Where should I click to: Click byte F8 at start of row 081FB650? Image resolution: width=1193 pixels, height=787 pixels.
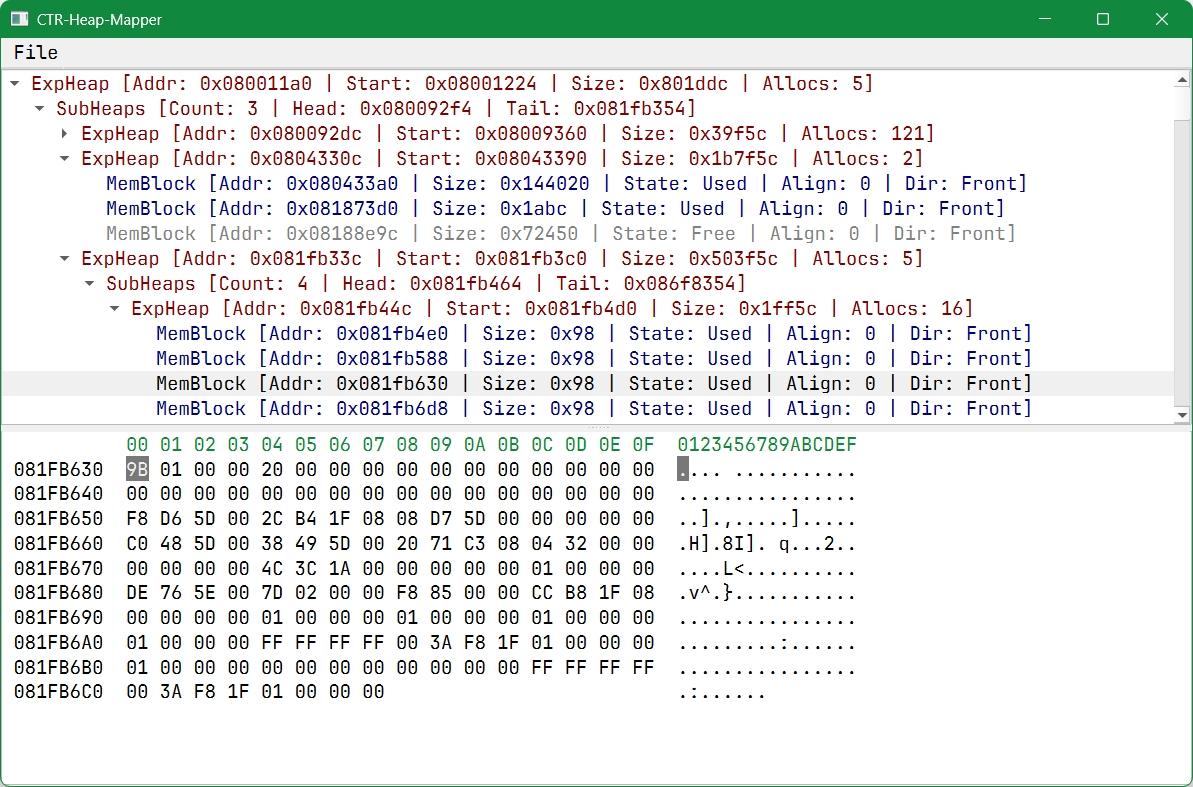point(137,519)
